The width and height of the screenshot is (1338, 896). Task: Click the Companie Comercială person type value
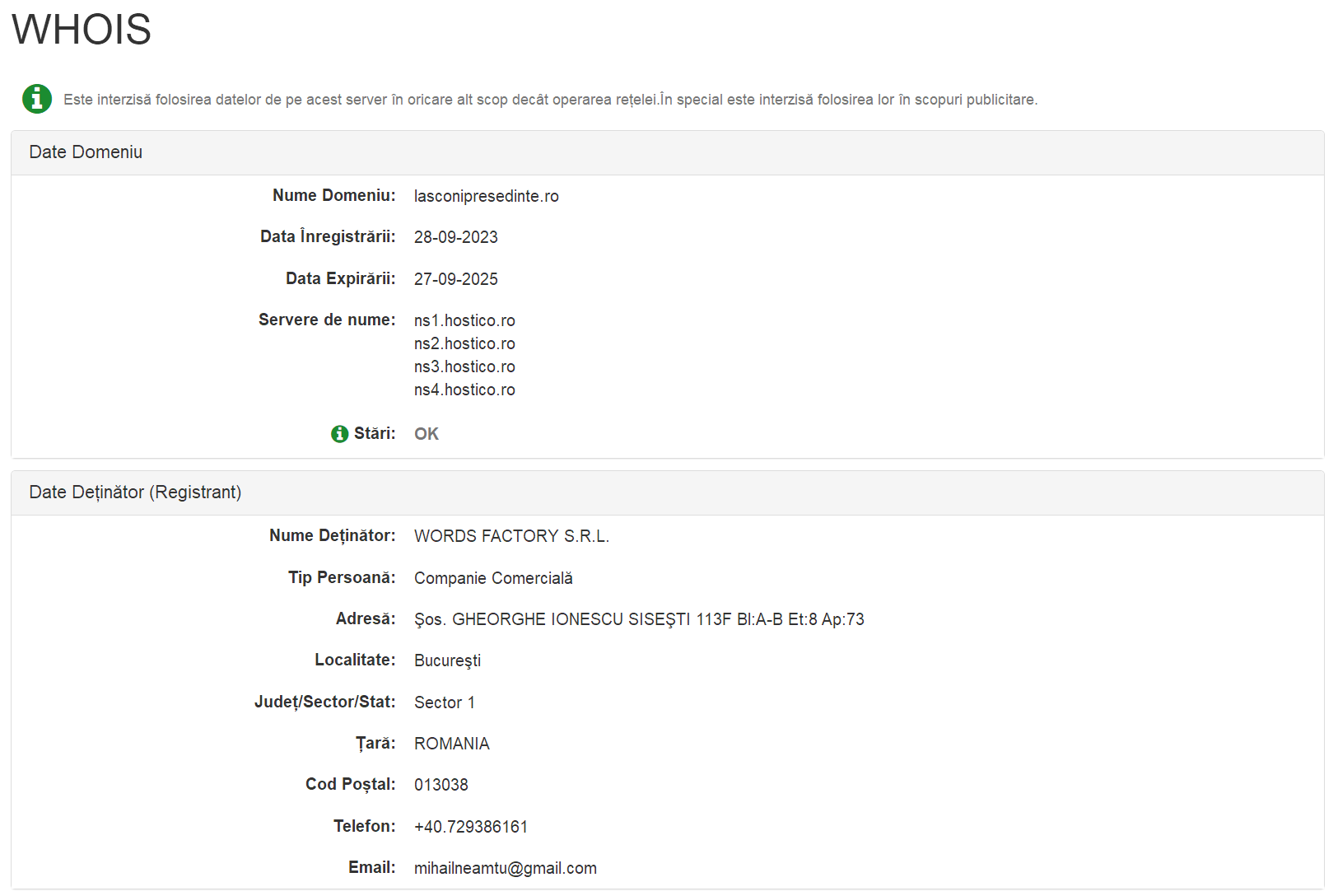coord(493,578)
